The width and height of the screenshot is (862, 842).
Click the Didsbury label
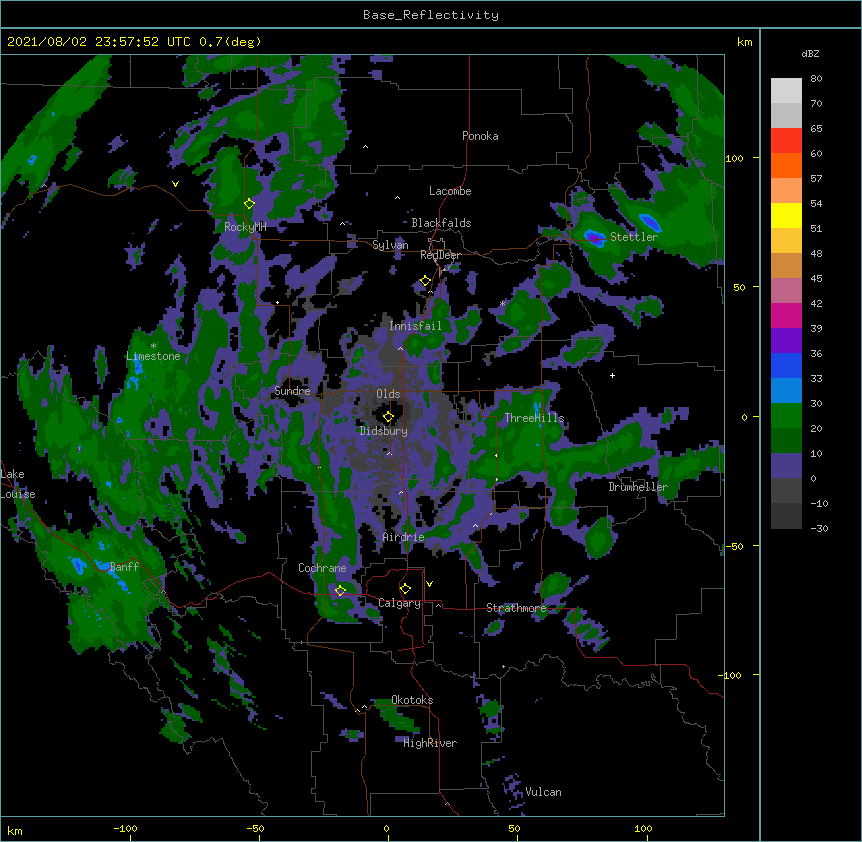click(x=384, y=431)
